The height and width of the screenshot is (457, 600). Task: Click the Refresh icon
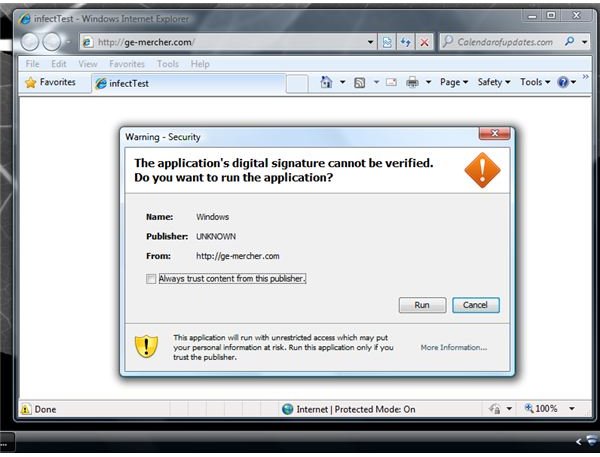pos(406,42)
